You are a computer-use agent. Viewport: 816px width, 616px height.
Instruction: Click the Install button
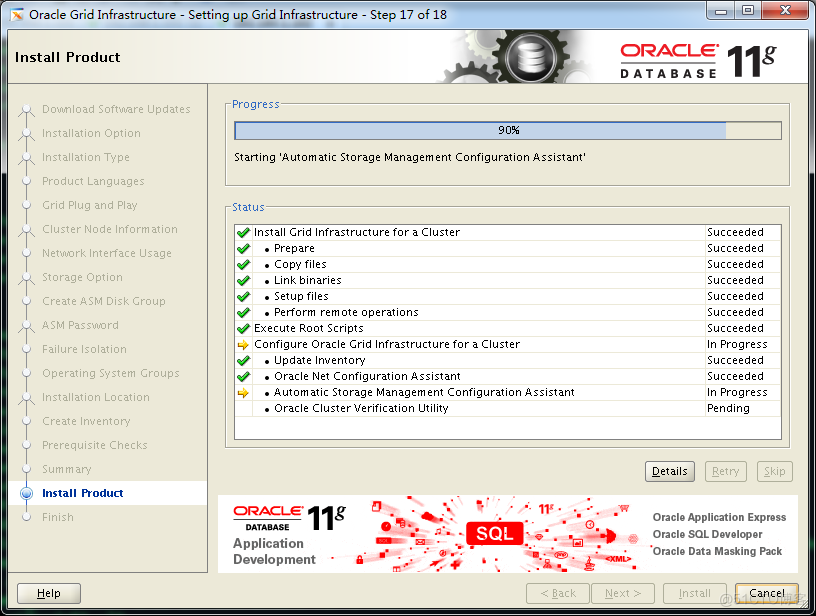pyautogui.click(x=694, y=593)
